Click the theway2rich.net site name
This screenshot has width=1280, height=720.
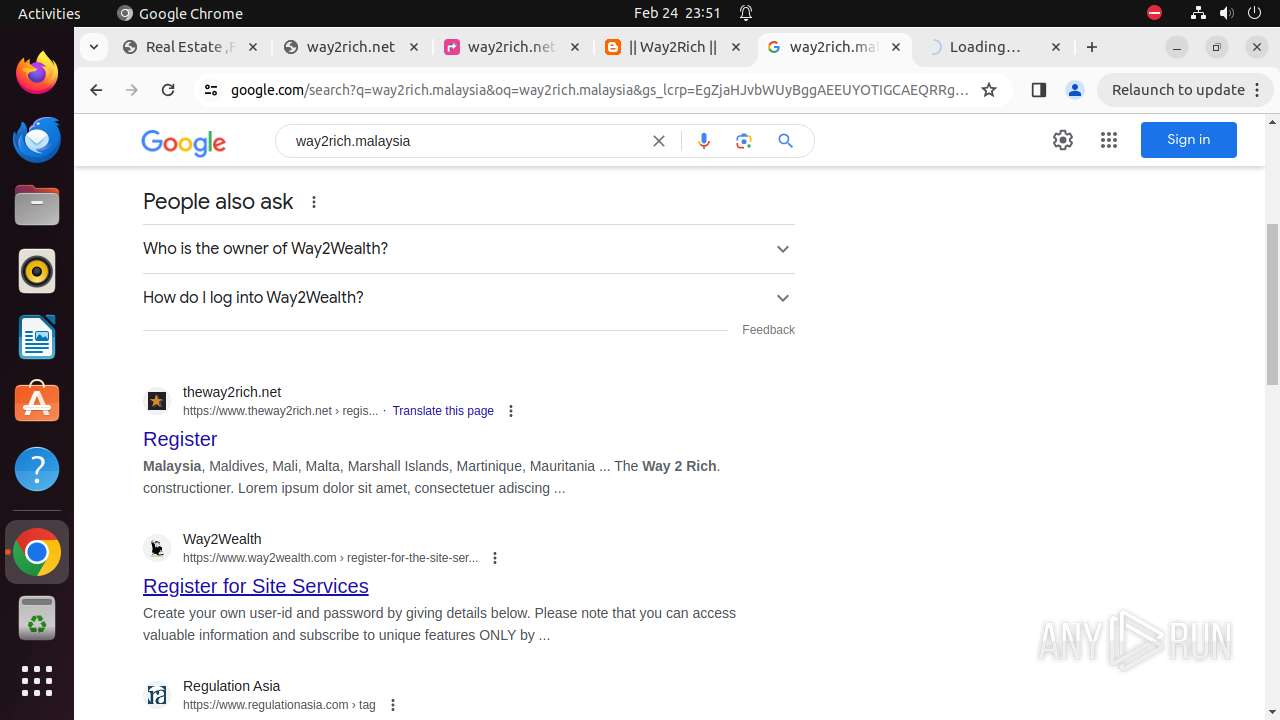(x=232, y=392)
